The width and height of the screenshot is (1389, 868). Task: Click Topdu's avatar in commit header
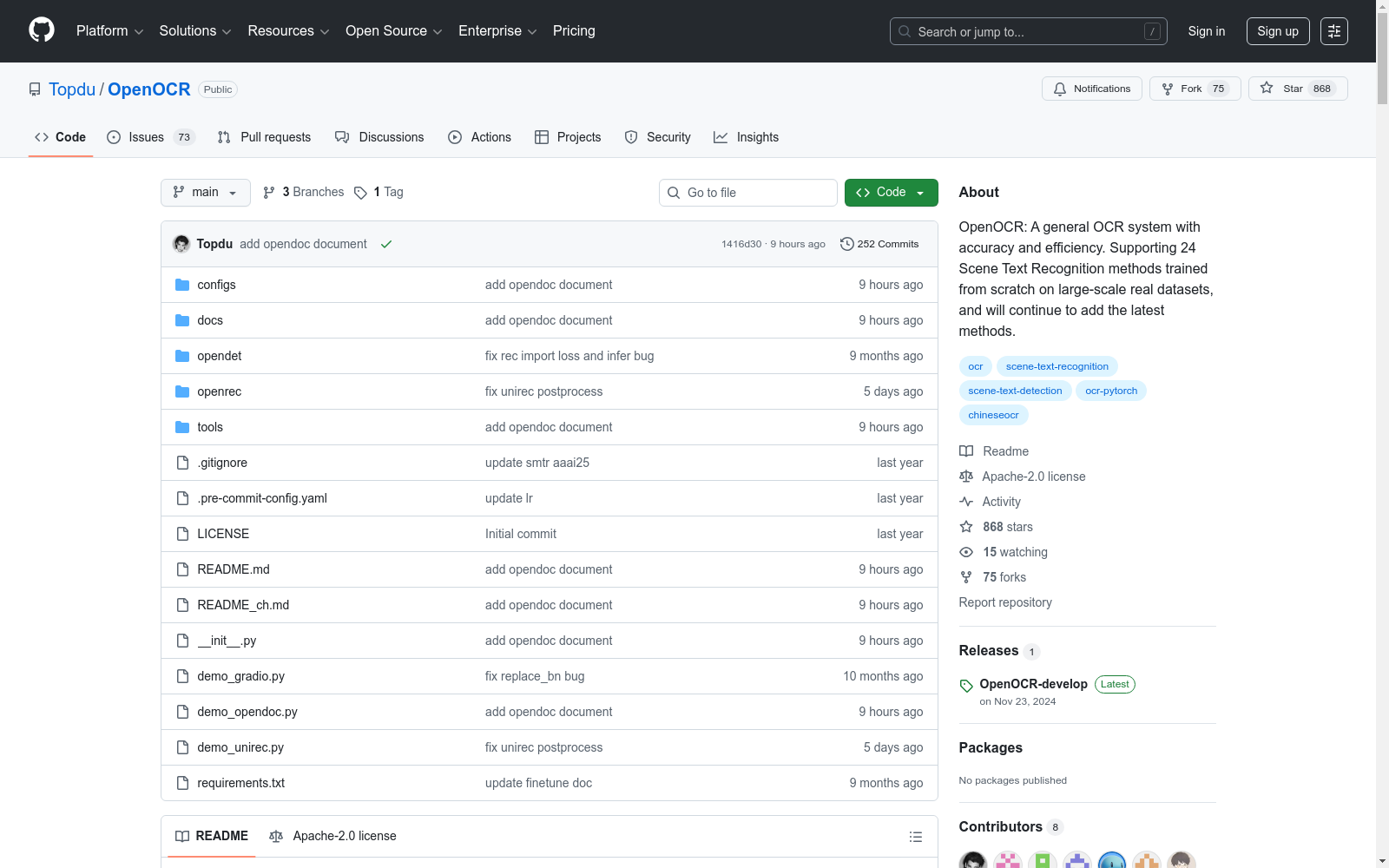click(x=181, y=244)
